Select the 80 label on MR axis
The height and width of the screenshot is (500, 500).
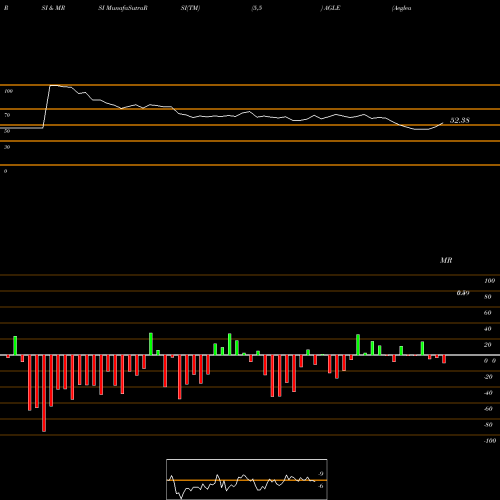tap(488, 297)
